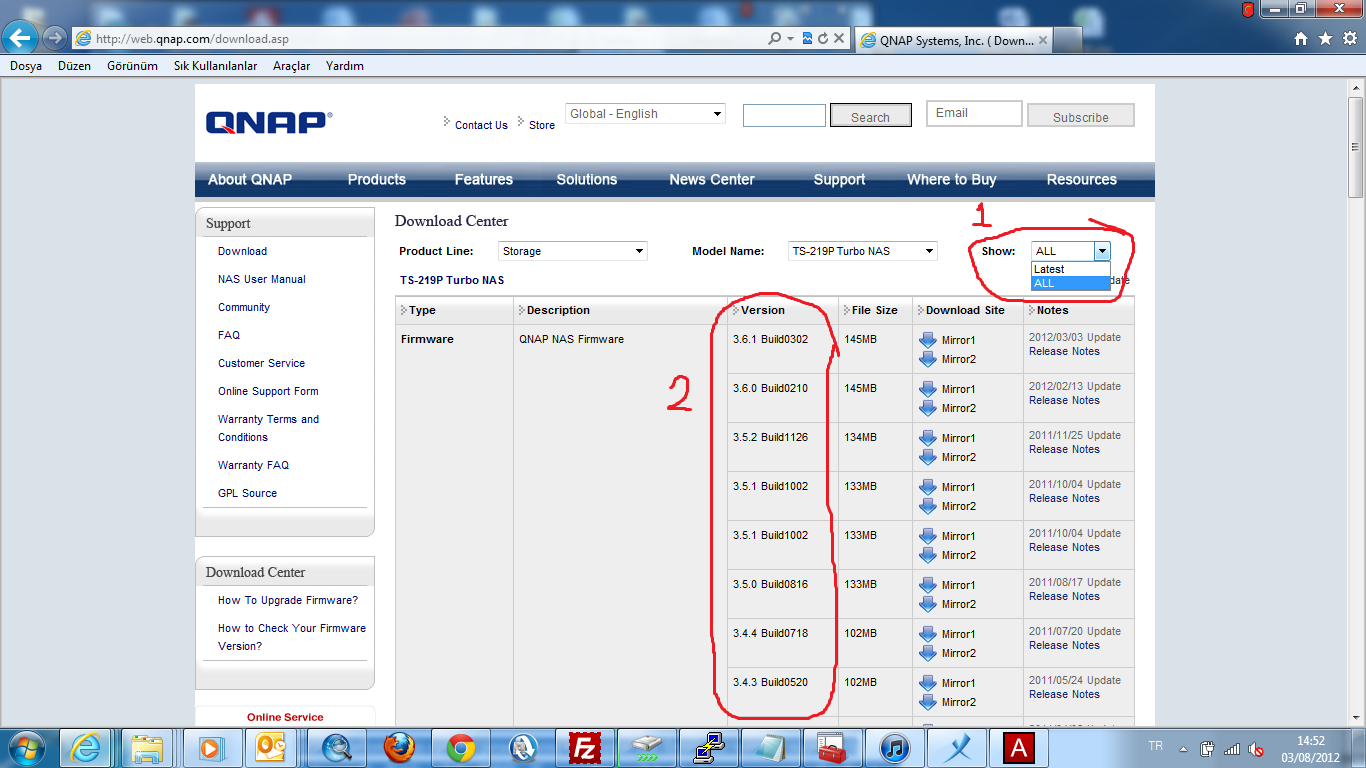This screenshot has height=768, width=1366.
Task: Open the Contact Us link
Action: [481, 125]
